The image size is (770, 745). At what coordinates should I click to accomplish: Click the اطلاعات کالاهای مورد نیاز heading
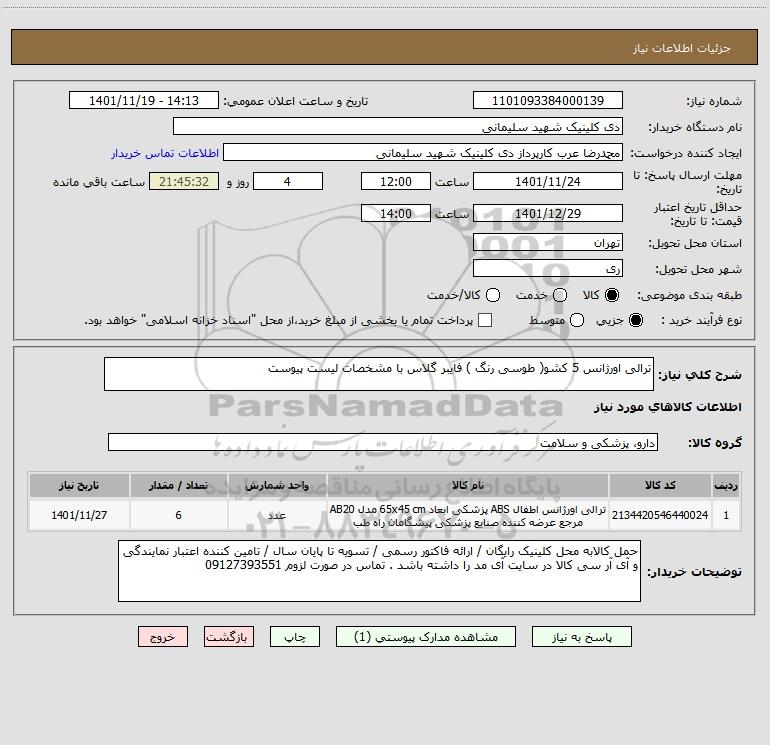click(x=667, y=407)
